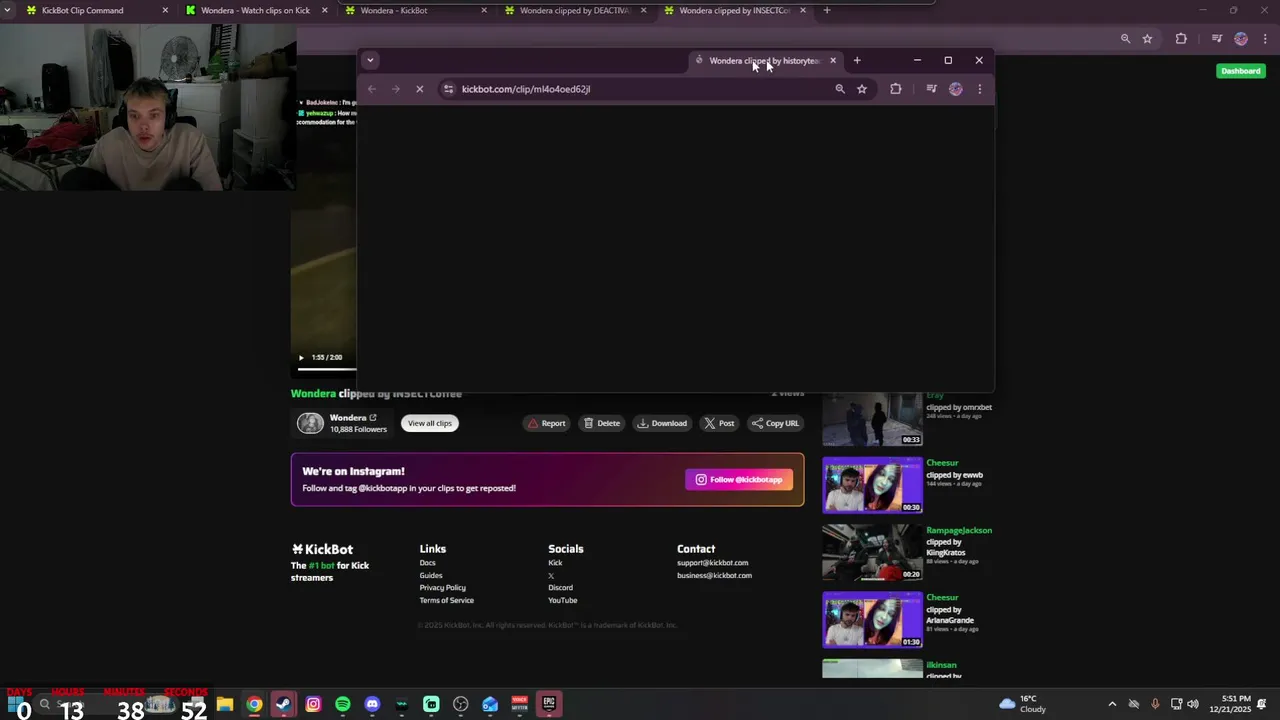The image size is (1280, 720).
Task: Open Steam from the taskbar
Action: [284, 704]
